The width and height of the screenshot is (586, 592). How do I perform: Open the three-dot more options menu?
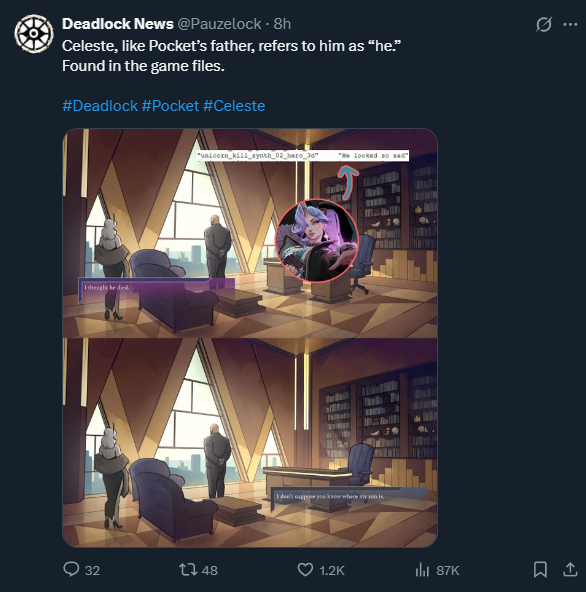(x=570, y=24)
